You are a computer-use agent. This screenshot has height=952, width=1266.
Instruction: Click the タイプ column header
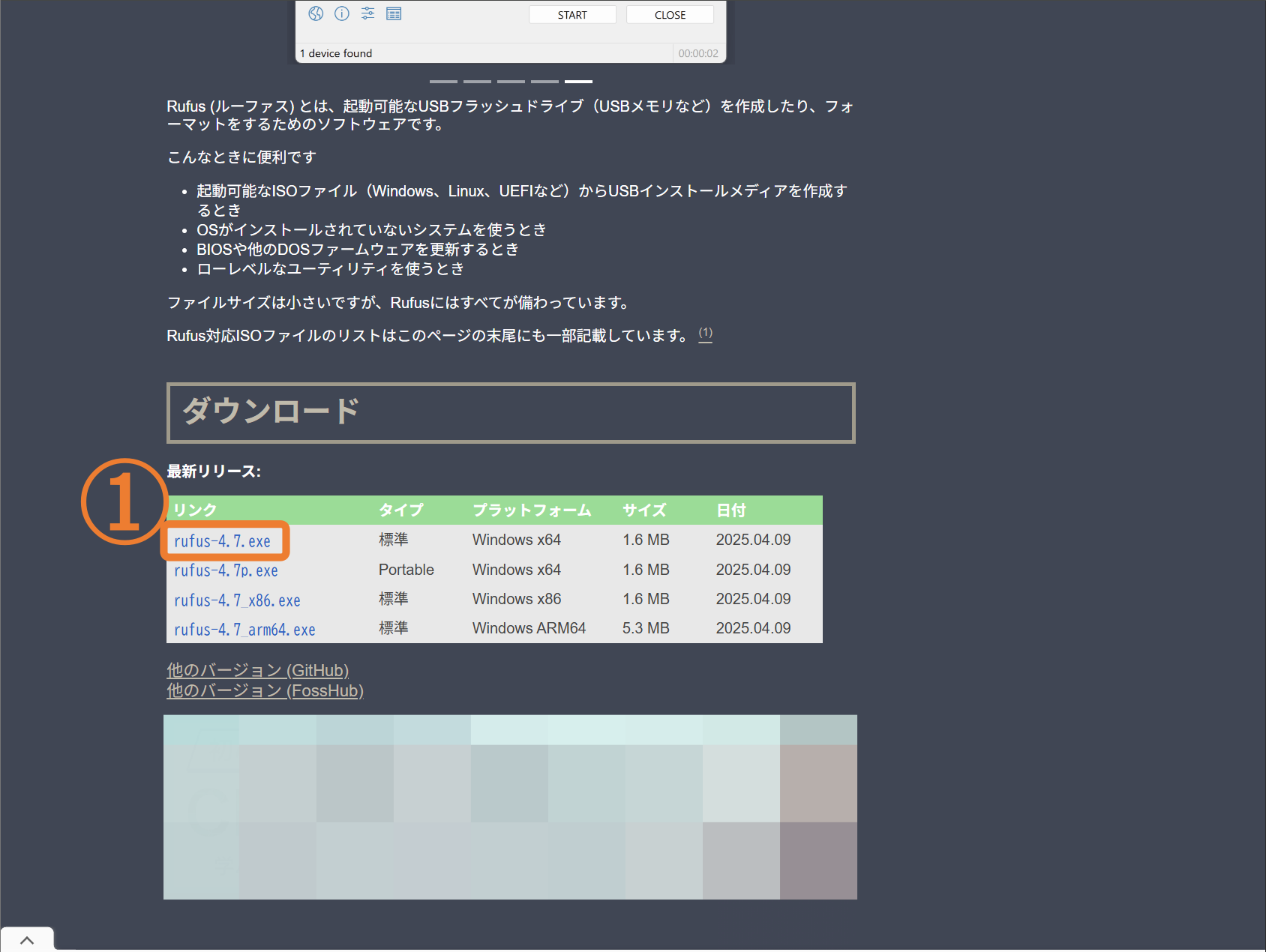(401, 510)
